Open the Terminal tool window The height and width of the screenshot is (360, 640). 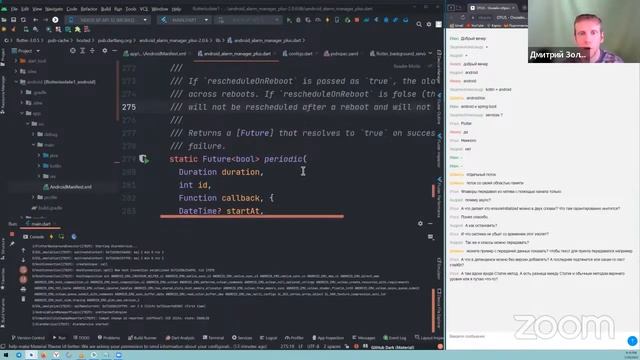coord(213,338)
